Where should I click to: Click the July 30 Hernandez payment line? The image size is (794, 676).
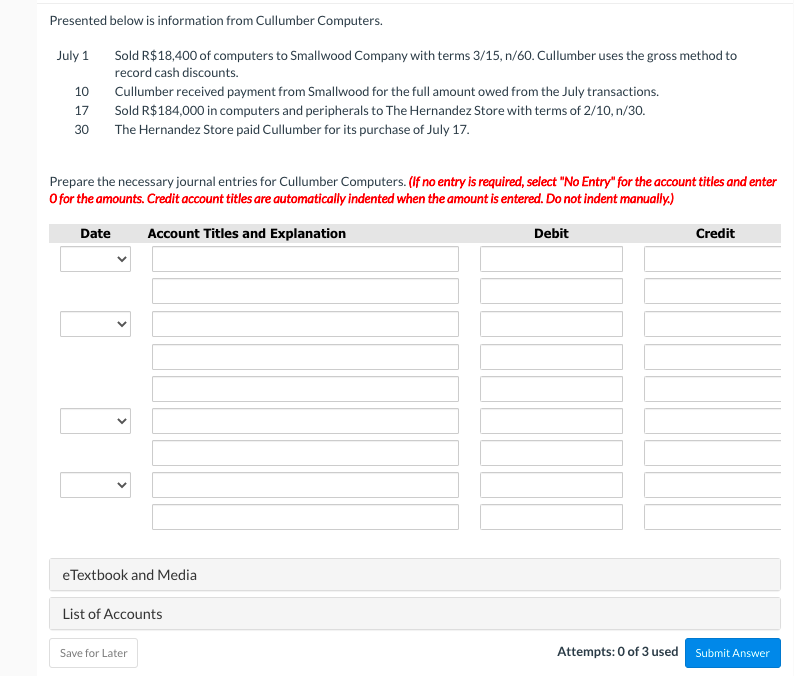pyautogui.click(x=292, y=130)
